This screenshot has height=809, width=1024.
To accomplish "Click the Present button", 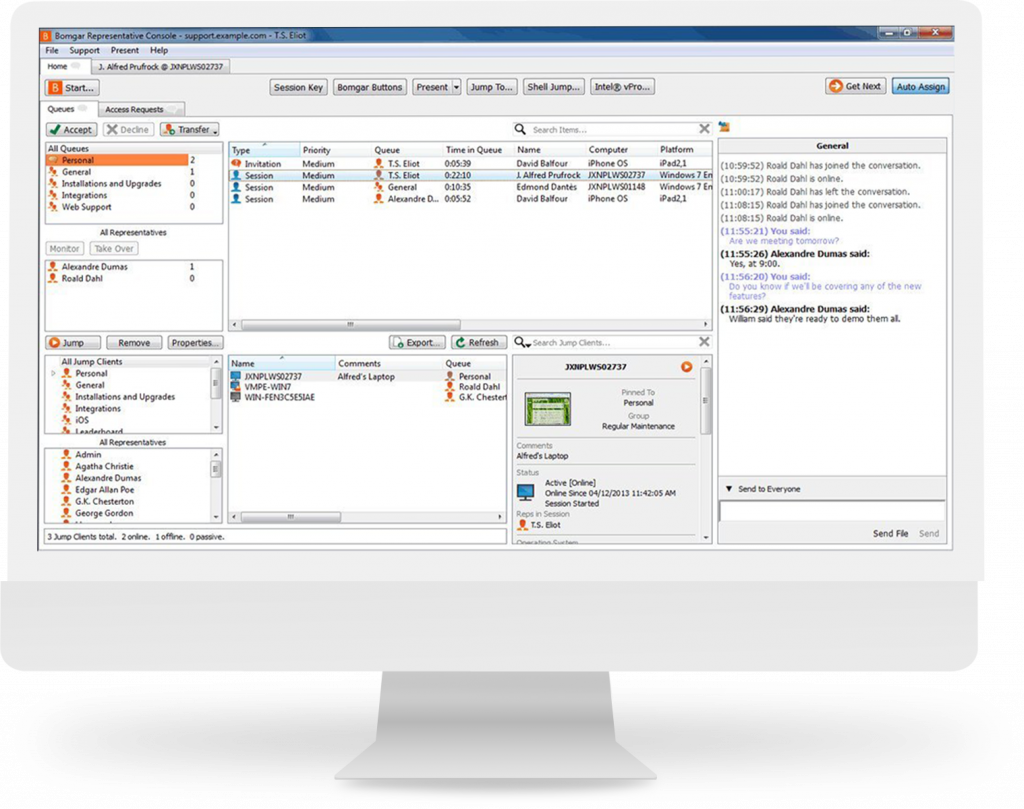I will pyautogui.click(x=432, y=87).
